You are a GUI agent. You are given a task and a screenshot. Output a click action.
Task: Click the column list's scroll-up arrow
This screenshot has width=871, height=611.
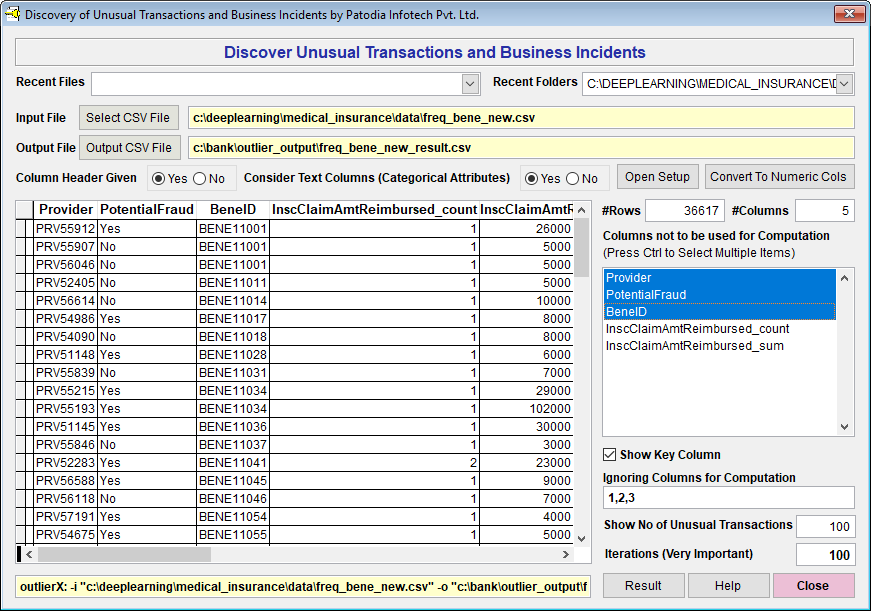tap(846, 277)
